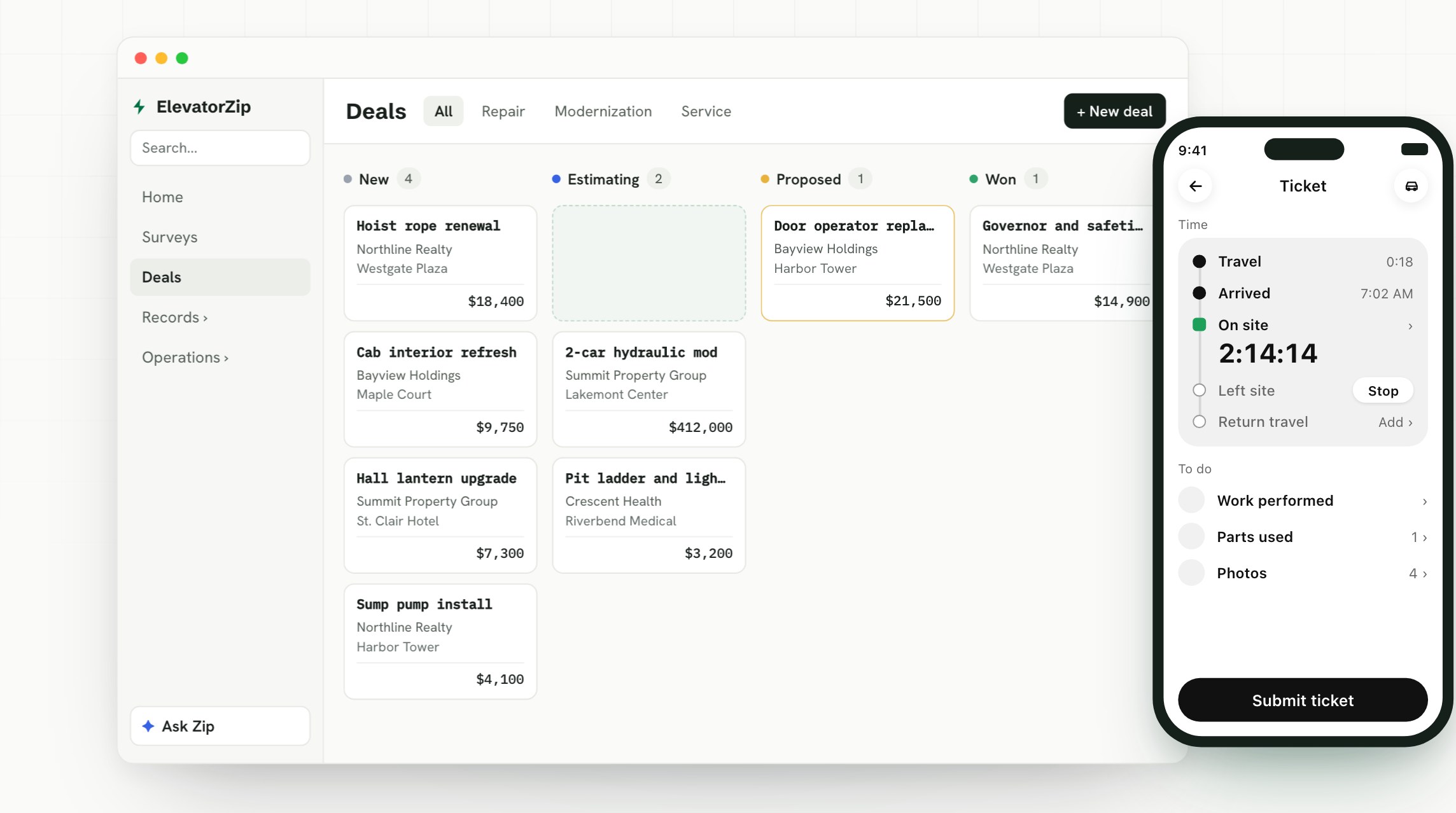Focus the Search input field
Viewport: 1456px width, 813px height.
click(220, 148)
